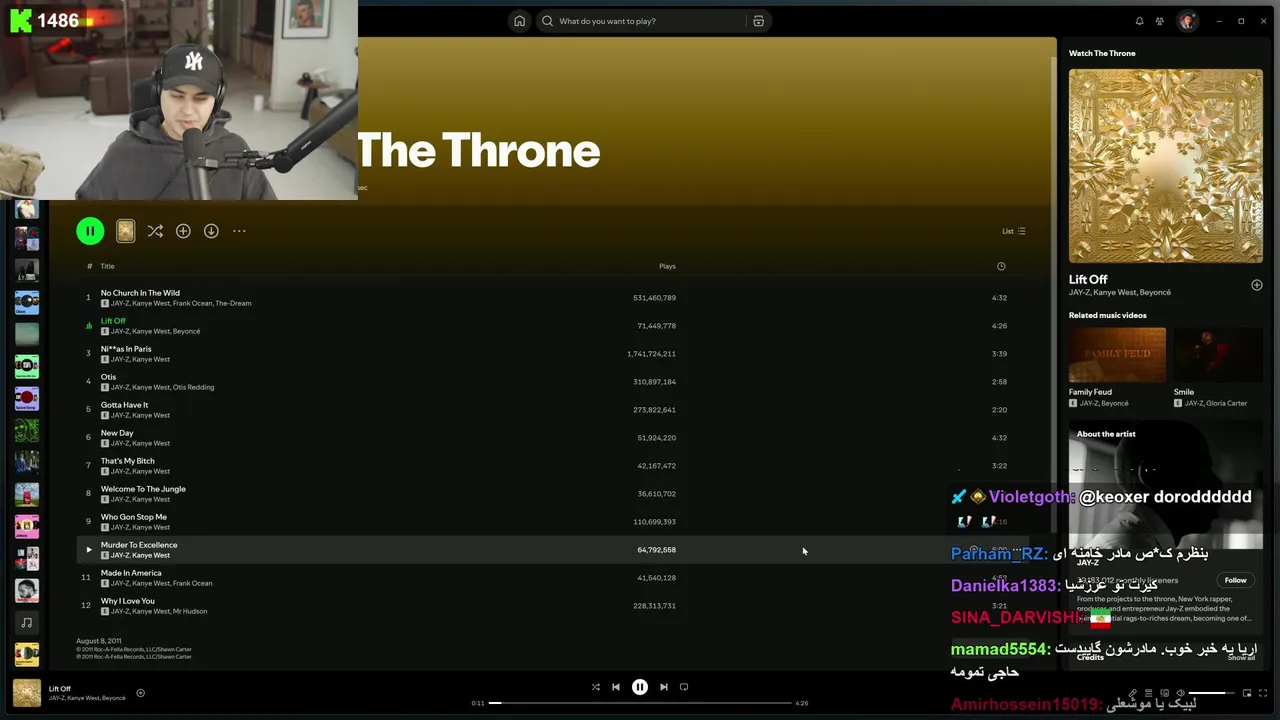Viewport: 1280px width, 720px height.
Task: Open the Browse icon in search bar
Action: (x=758, y=21)
